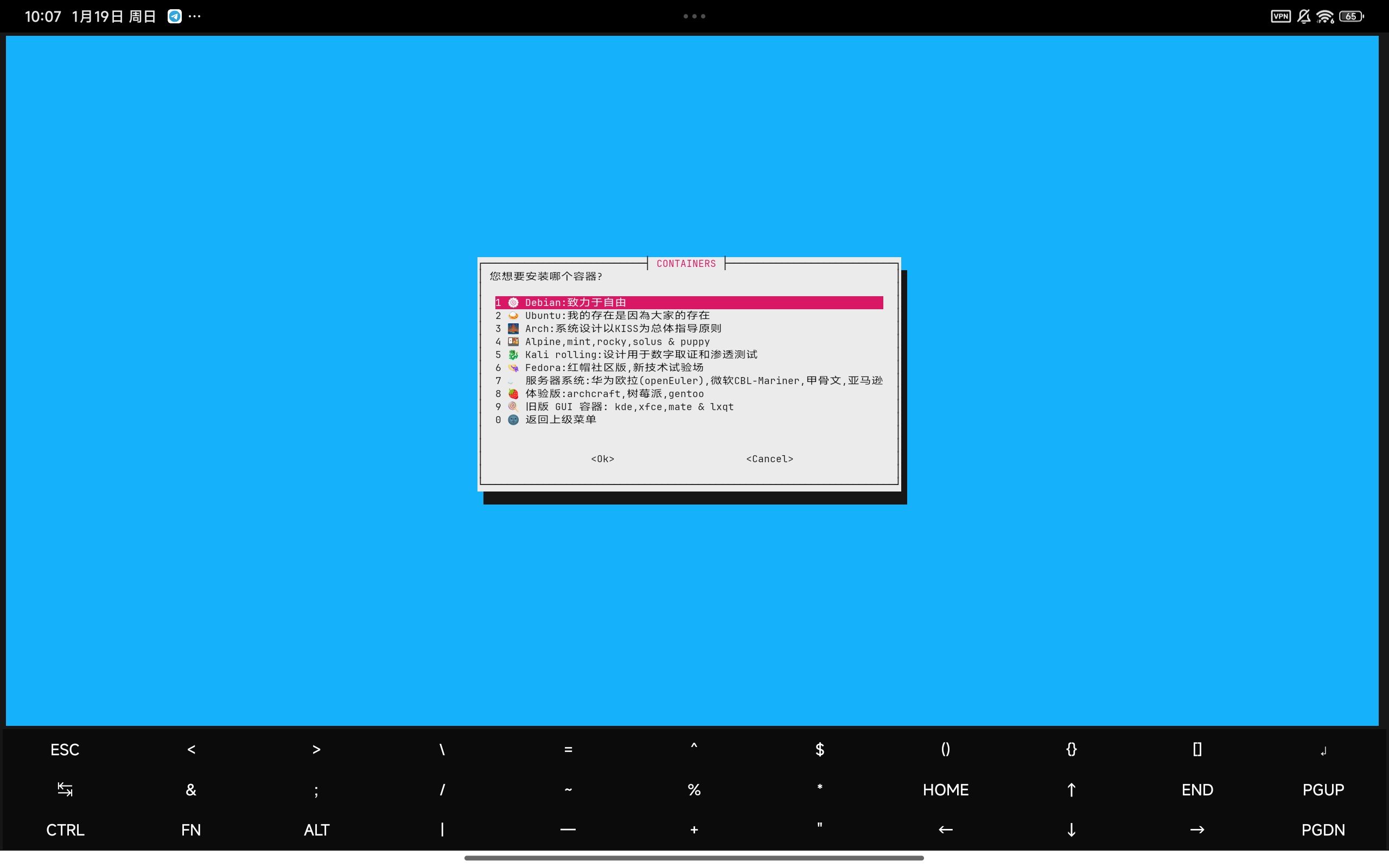This screenshot has width=1389, height=868.
Task: Tap the PGDN key
Action: [1323, 830]
